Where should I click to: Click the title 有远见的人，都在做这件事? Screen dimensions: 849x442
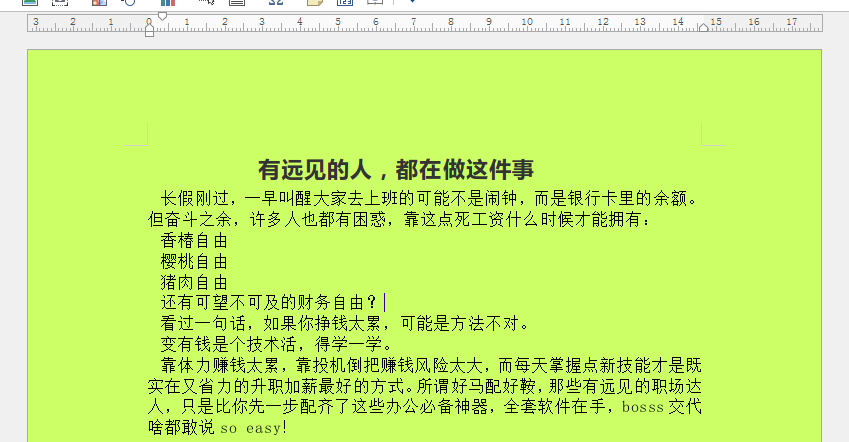[396, 170]
